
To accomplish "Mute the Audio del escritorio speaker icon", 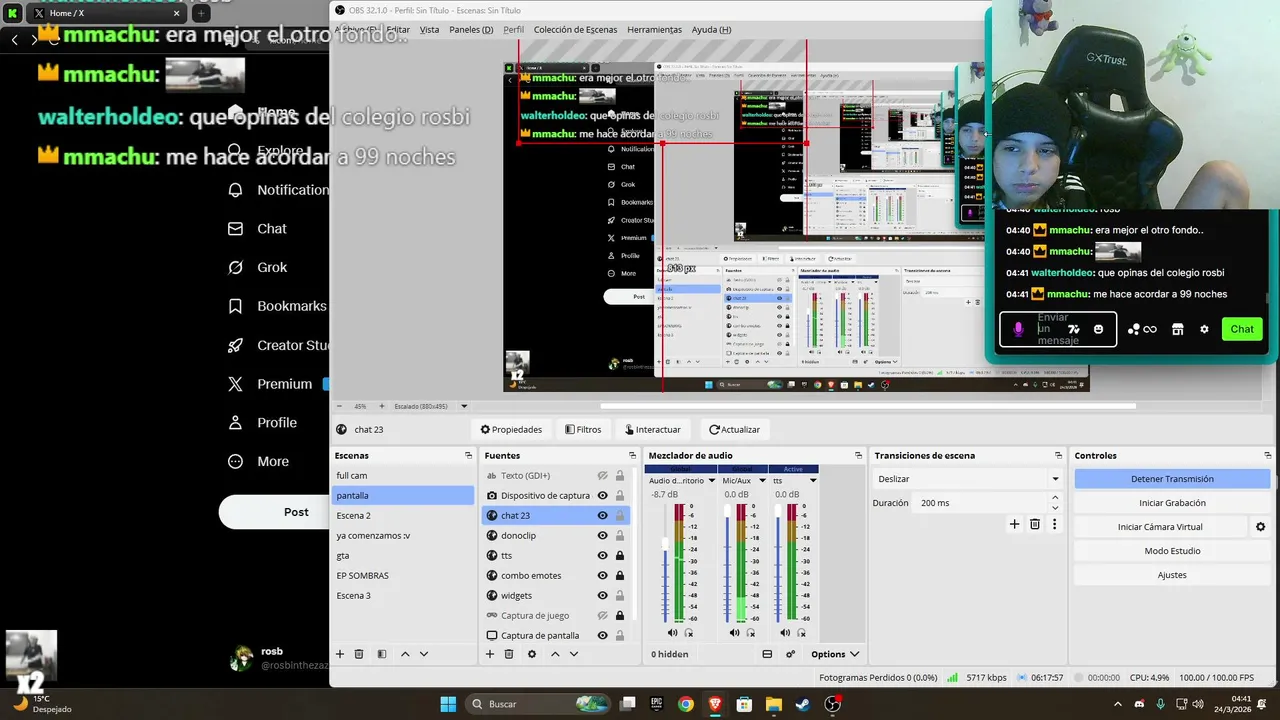I will pyautogui.click(x=672, y=632).
